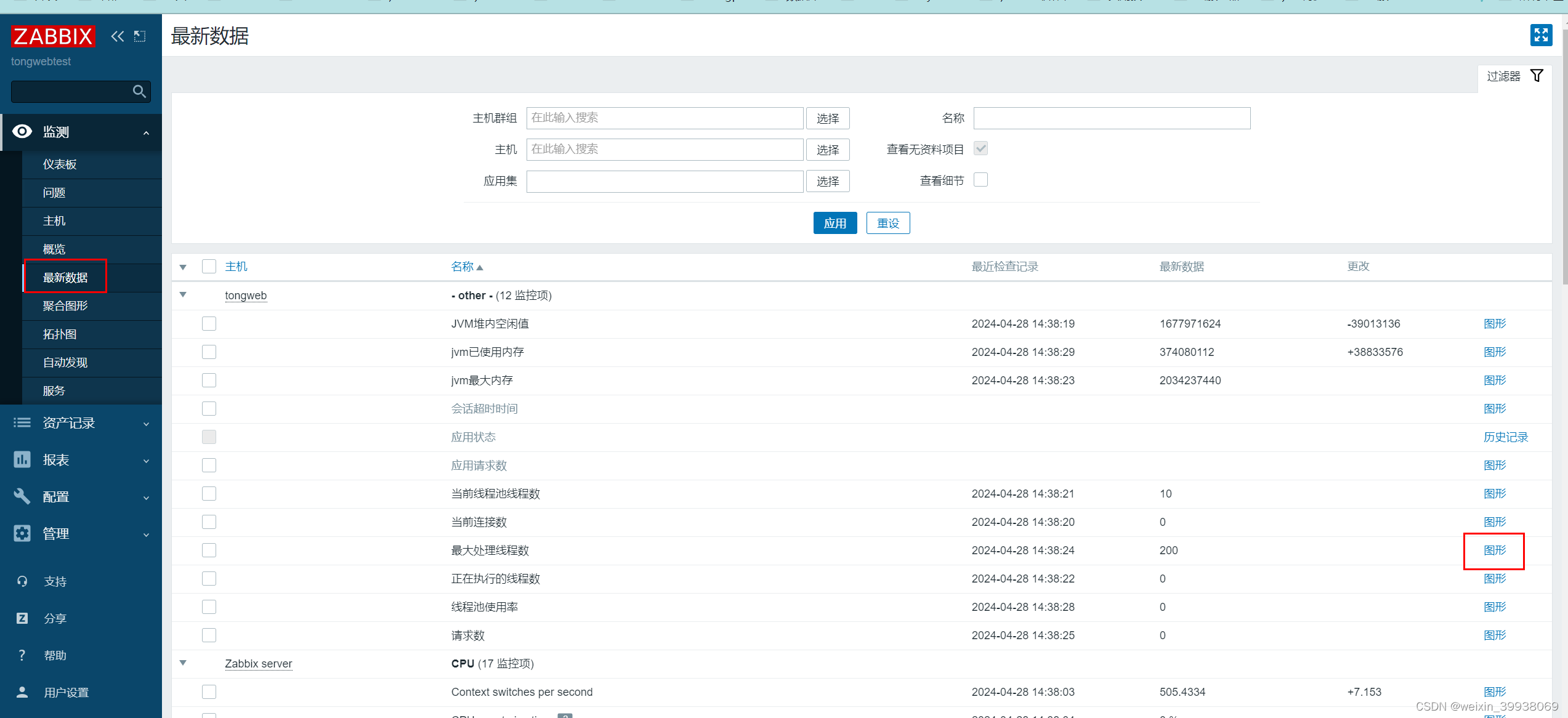Check the 当前线程池线程数 row checkbox
Image resolution: width=1568 pixels, height=718 pixels.
[x=209, y=493]
